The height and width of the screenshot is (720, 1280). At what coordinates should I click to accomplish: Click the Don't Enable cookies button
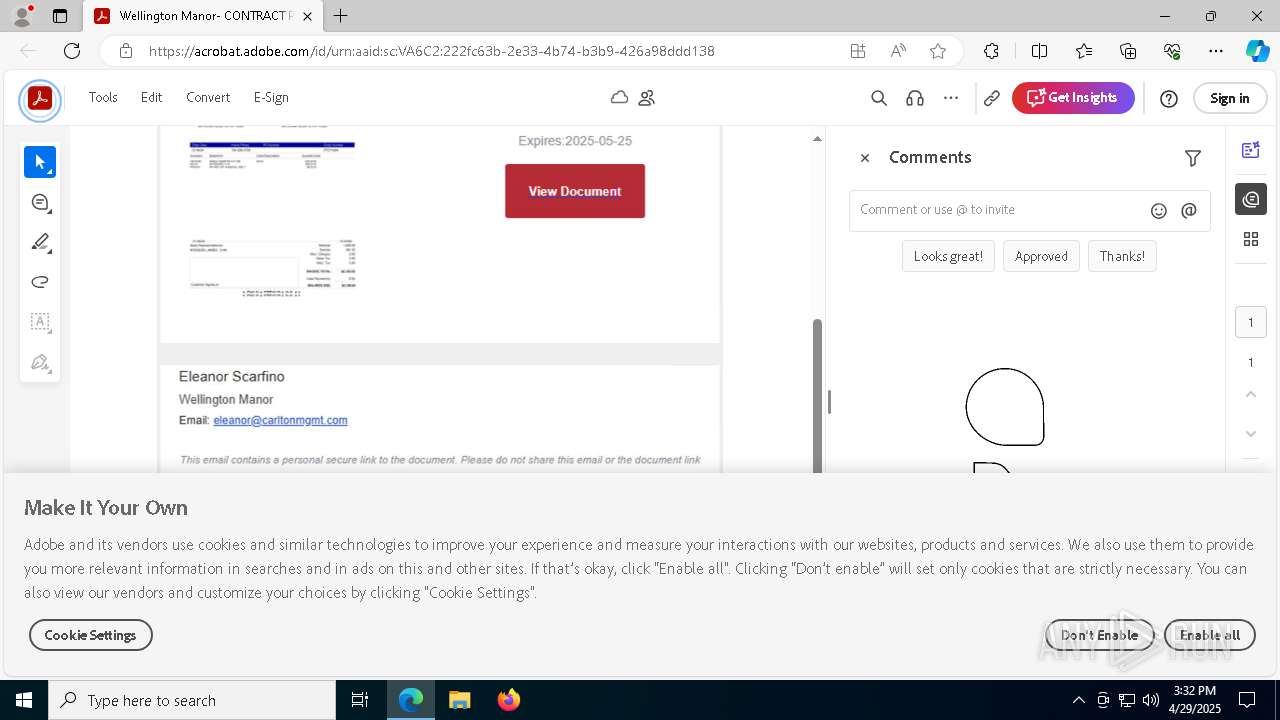(1099, 635)
